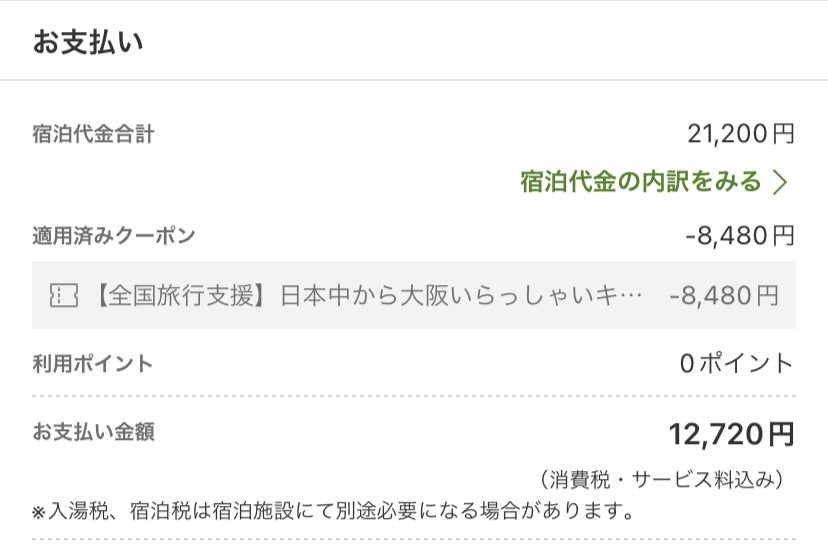Open the 宿泊代金の内訳をみる link
The image size is (828, 550).
pyautogui.click(x=654, y=182)
